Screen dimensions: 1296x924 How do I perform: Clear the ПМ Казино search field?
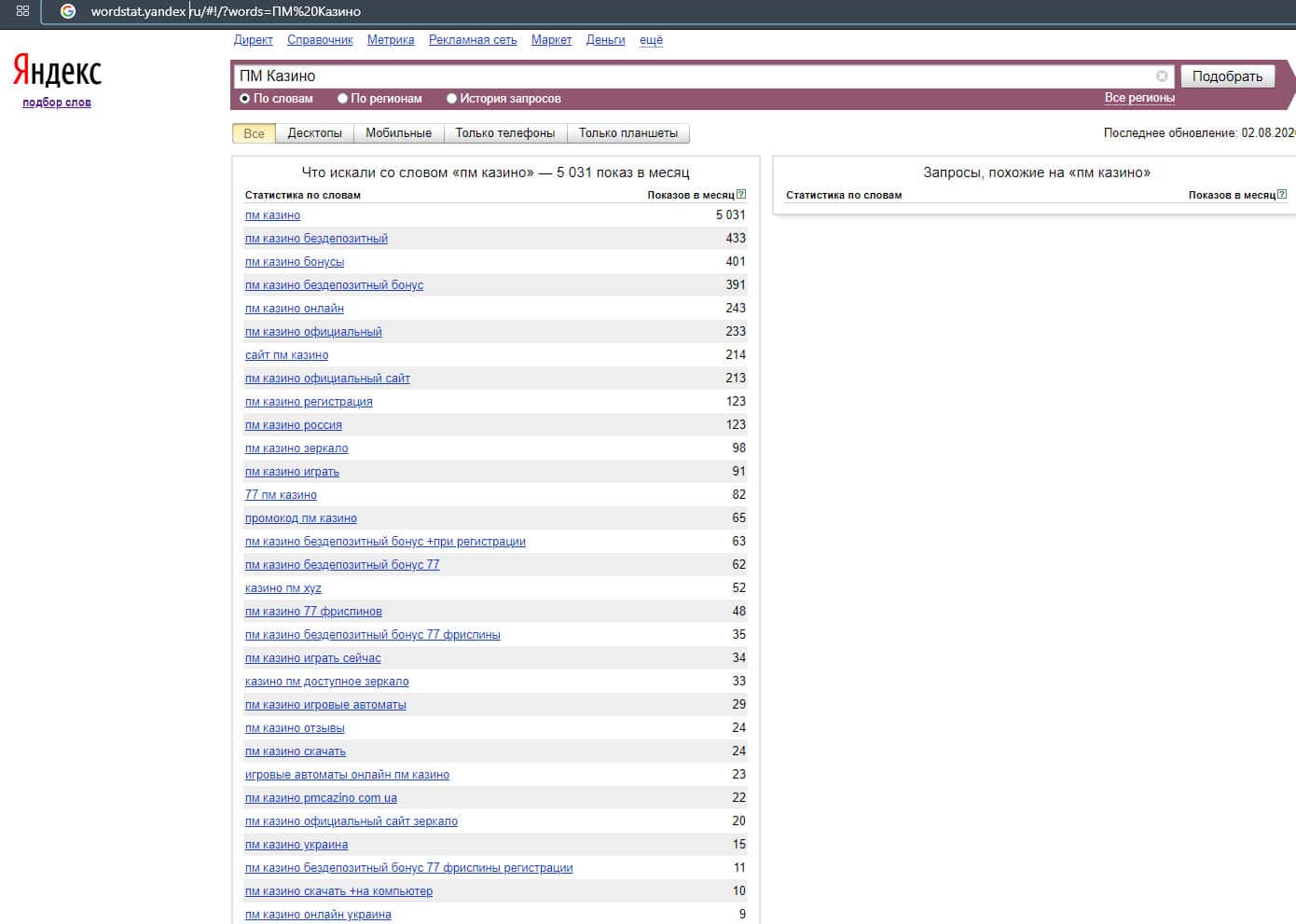1162,76
